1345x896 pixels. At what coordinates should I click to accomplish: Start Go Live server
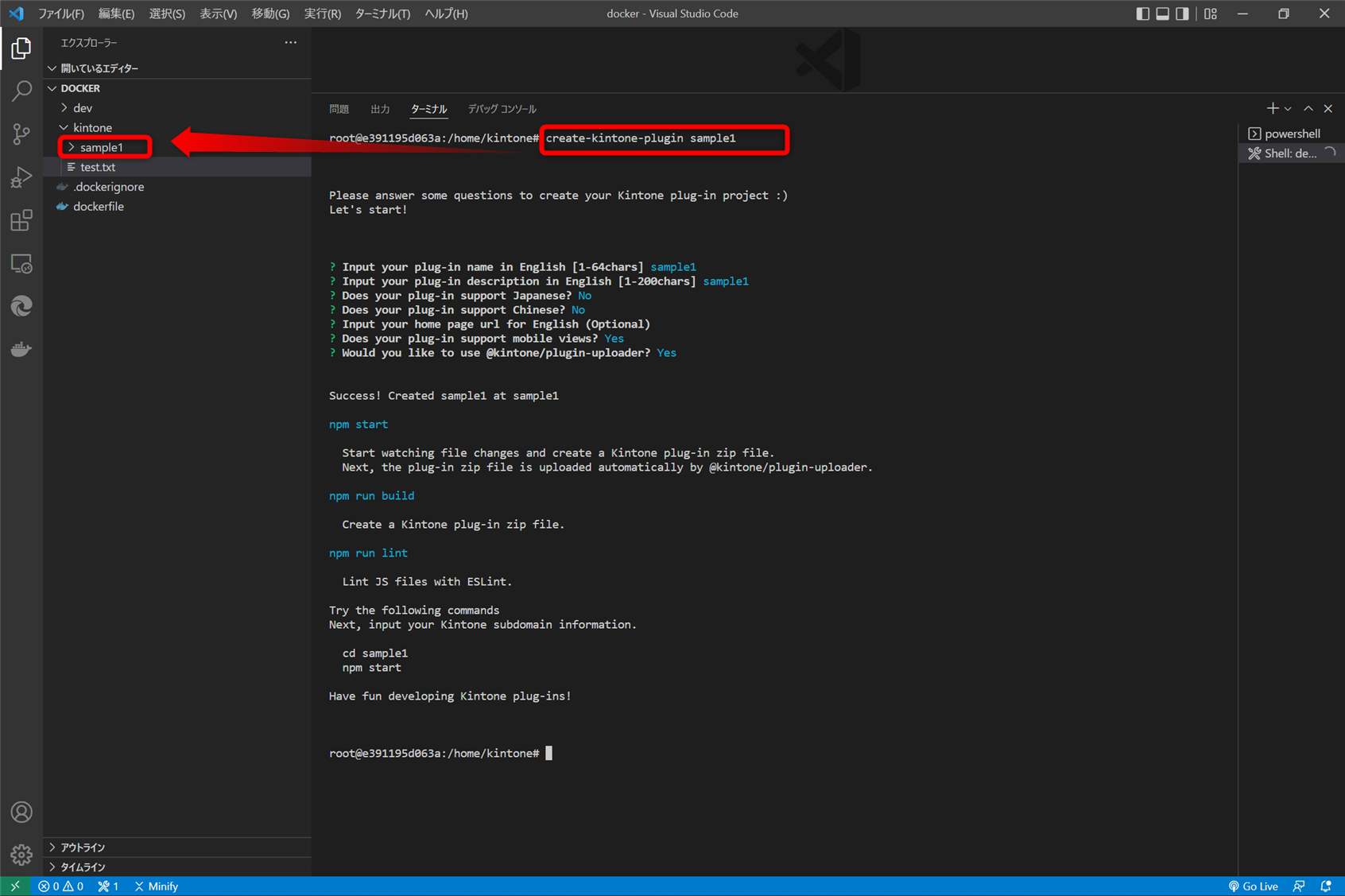(1254, 886)
